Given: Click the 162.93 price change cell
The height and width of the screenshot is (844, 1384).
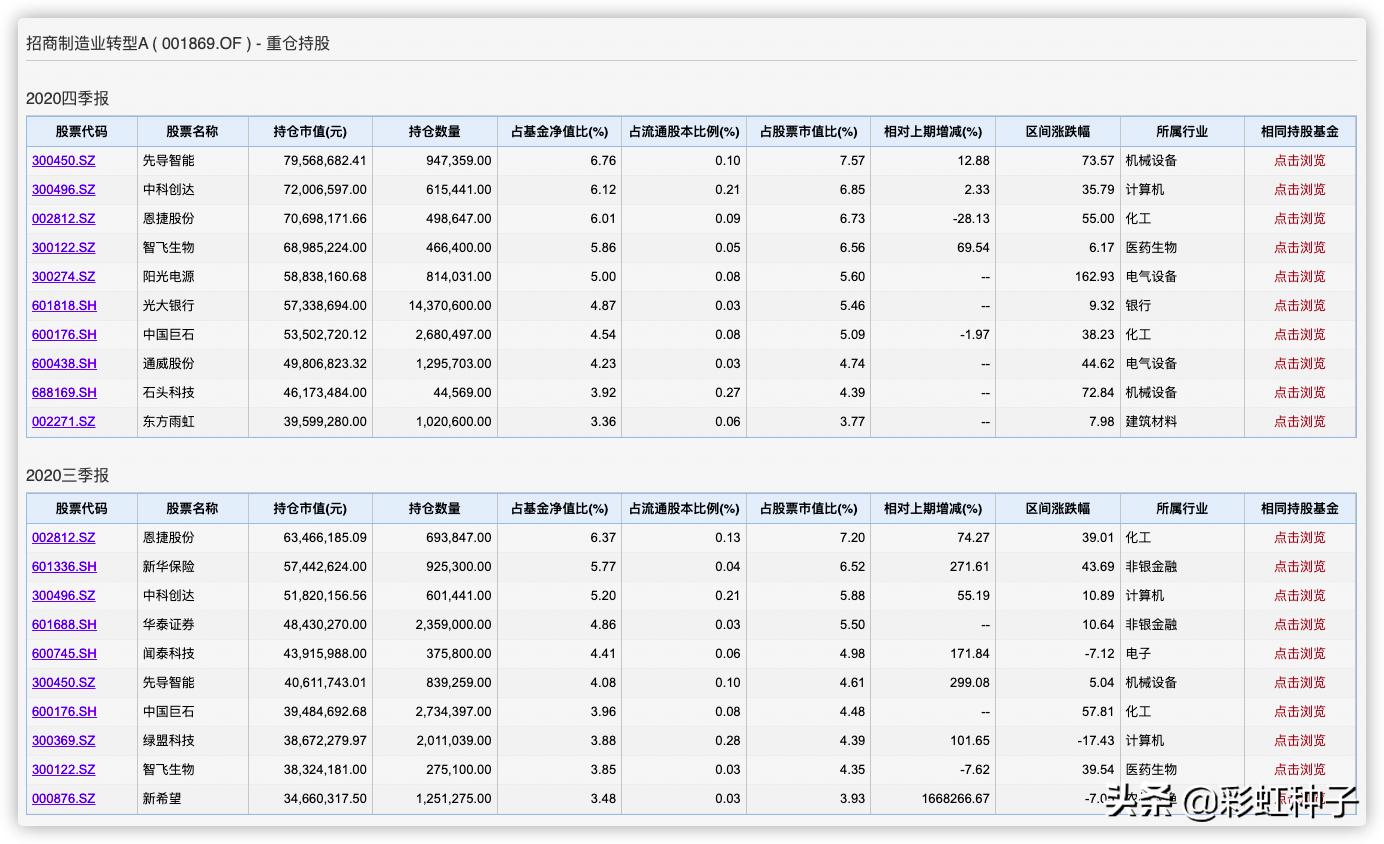Looking at the screenshot, I should coord(1093,276).
